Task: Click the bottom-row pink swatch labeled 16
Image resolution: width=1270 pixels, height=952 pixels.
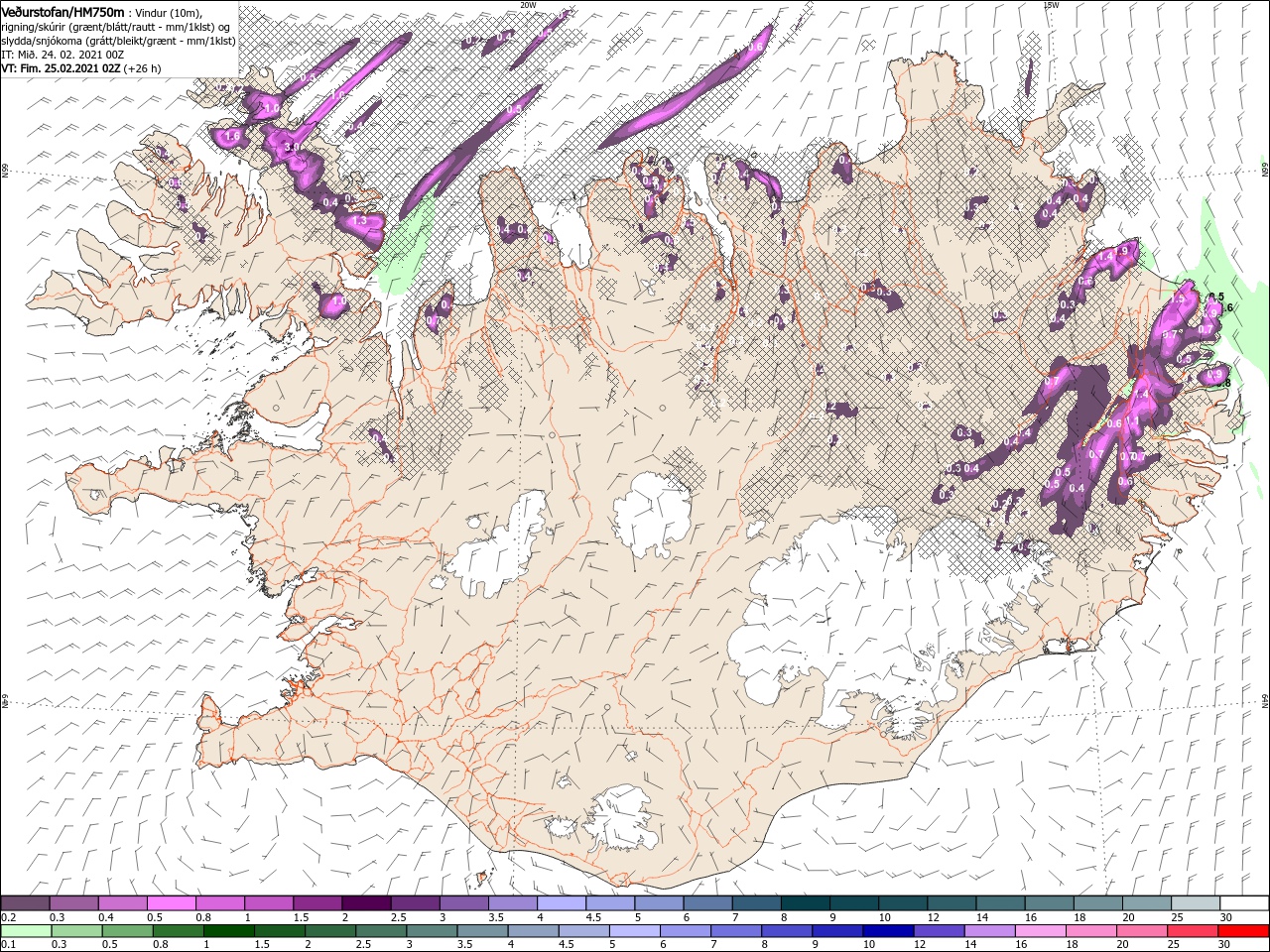Action: tap(1039, 931)
